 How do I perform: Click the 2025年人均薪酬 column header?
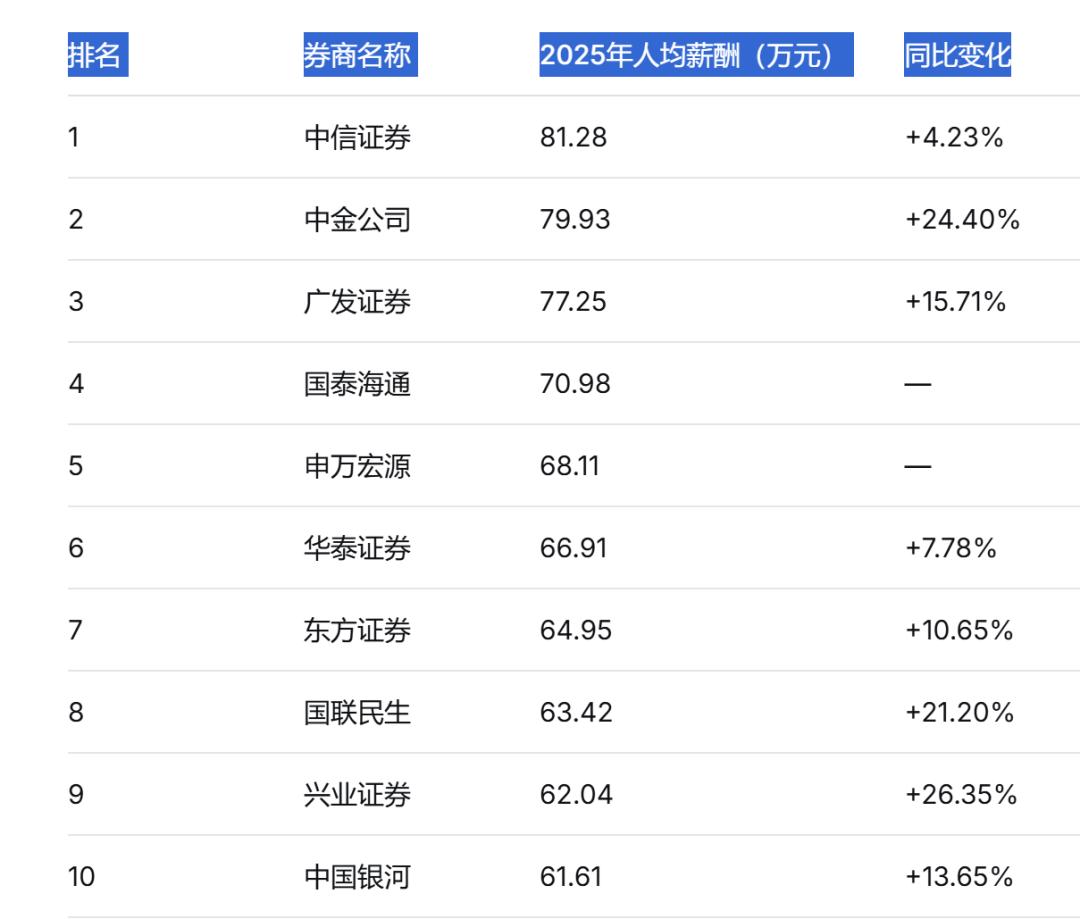click(695, 55)
